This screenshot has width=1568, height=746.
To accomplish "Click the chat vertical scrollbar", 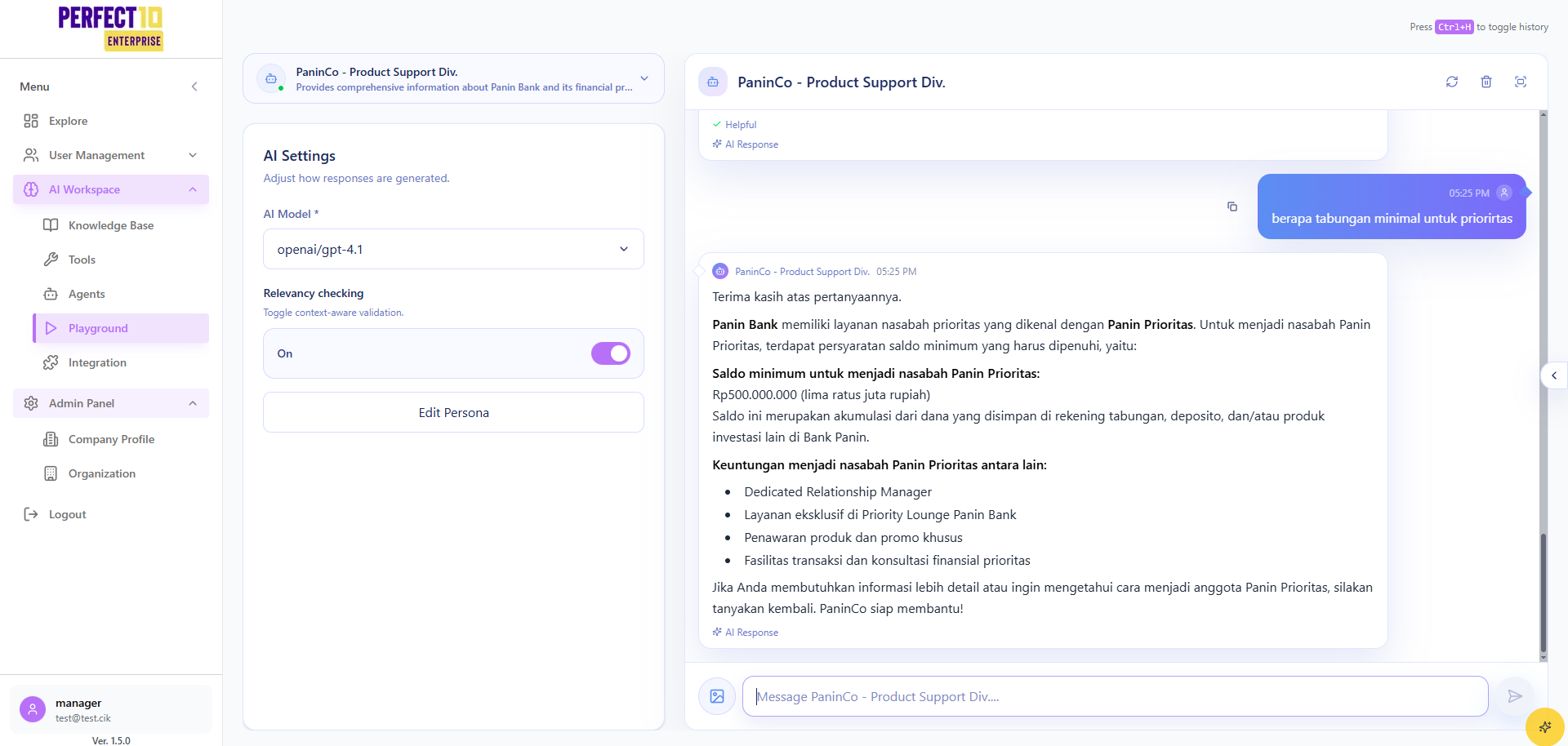I will (1543, 593).
